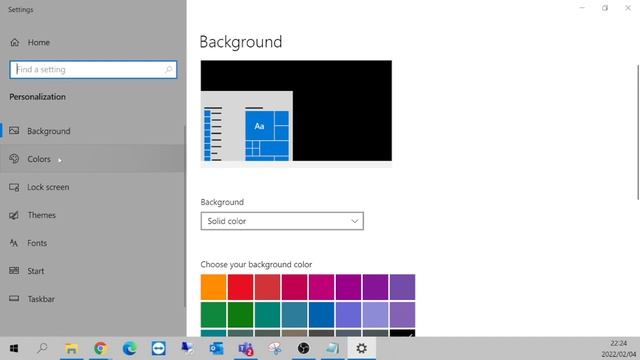
Task: Choose the periwinkle blue-purple swatch
Action: 348,315
